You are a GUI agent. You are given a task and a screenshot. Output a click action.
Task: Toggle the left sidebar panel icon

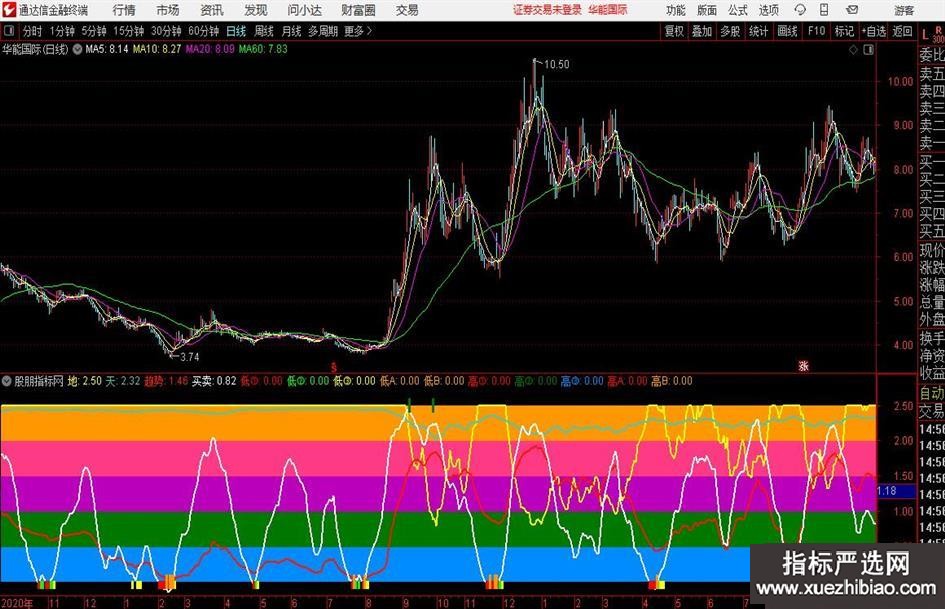pyautogui.click(x=9, y=31)
